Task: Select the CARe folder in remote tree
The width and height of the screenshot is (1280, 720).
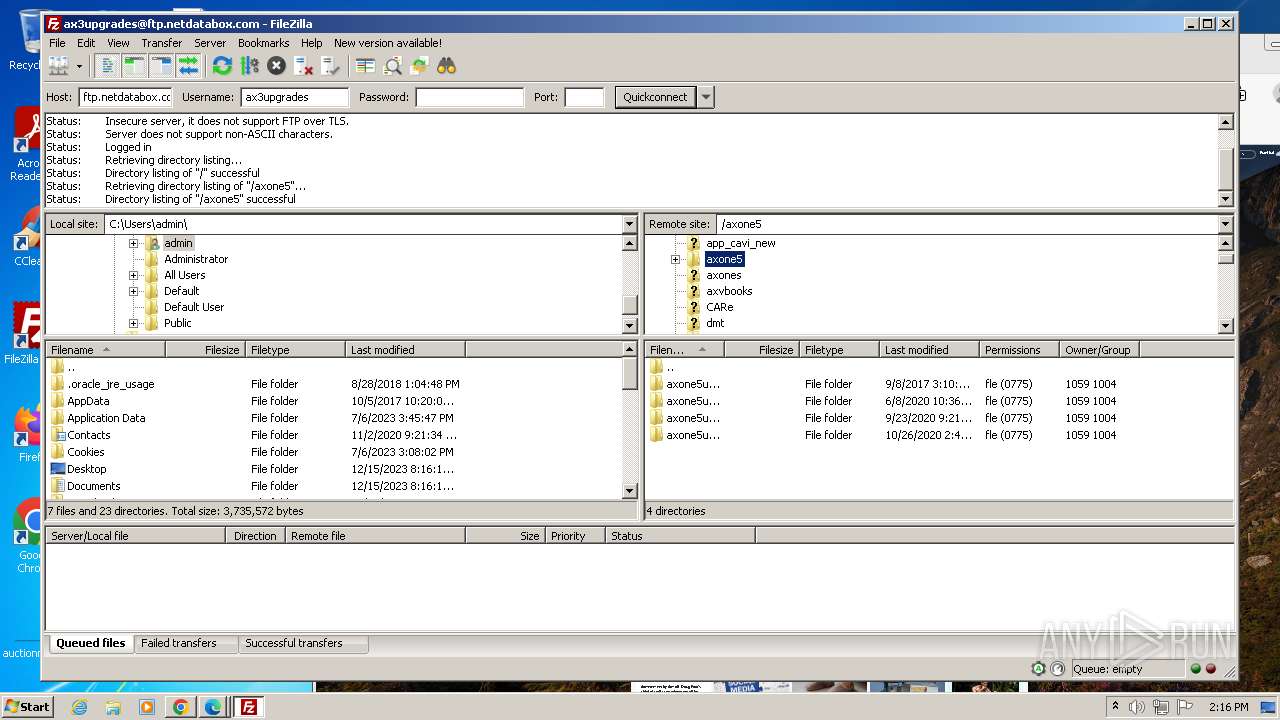Action: [x=719, y=307]
